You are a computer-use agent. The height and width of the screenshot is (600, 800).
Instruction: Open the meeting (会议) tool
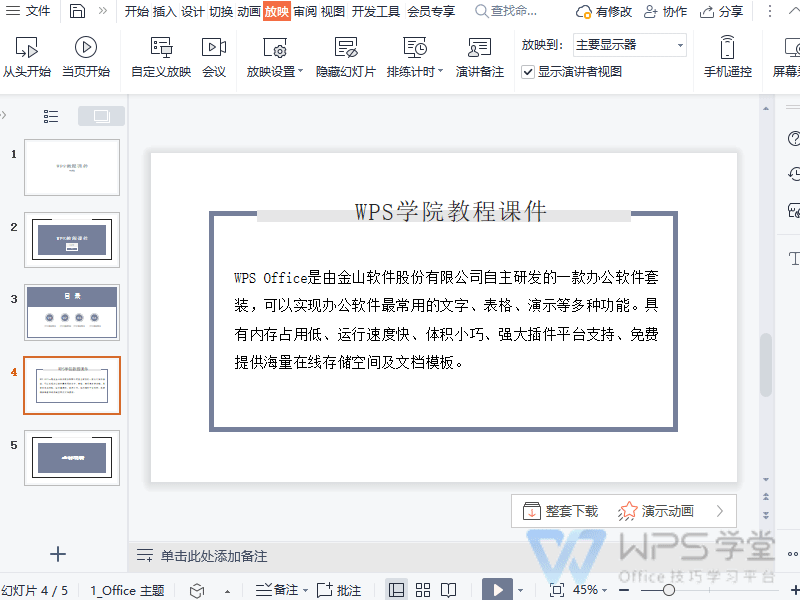tap(214, 57)
